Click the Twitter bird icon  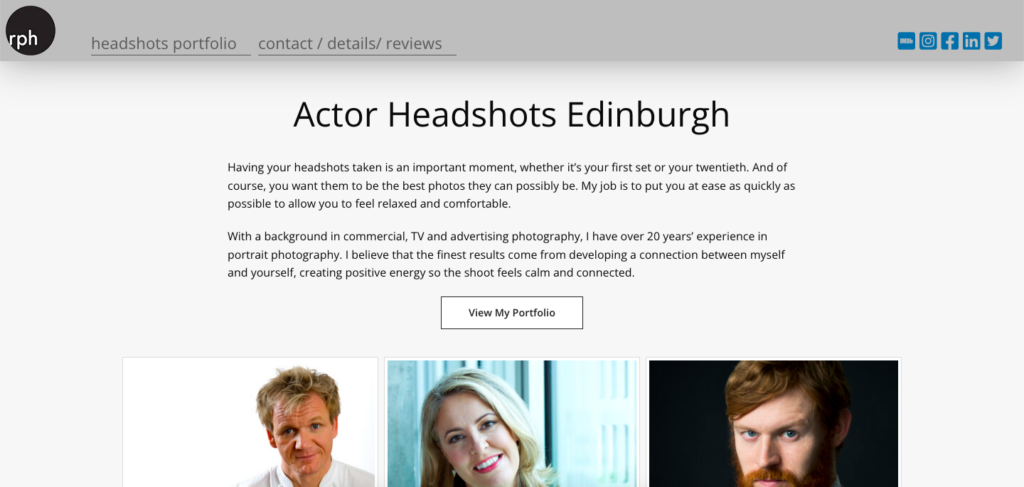[x=993, y=41]
